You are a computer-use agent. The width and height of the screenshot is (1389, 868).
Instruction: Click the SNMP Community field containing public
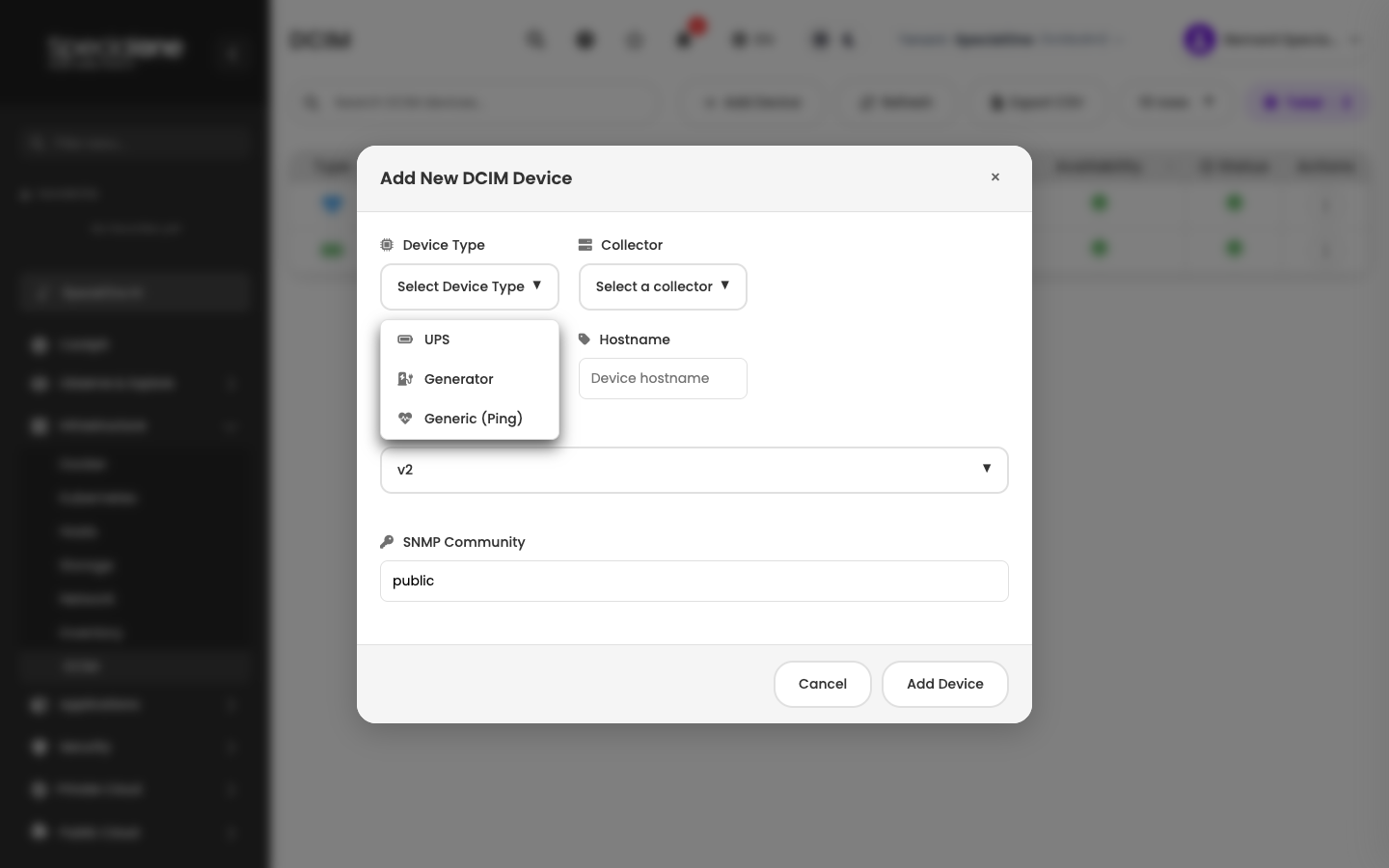pos(694,581)
